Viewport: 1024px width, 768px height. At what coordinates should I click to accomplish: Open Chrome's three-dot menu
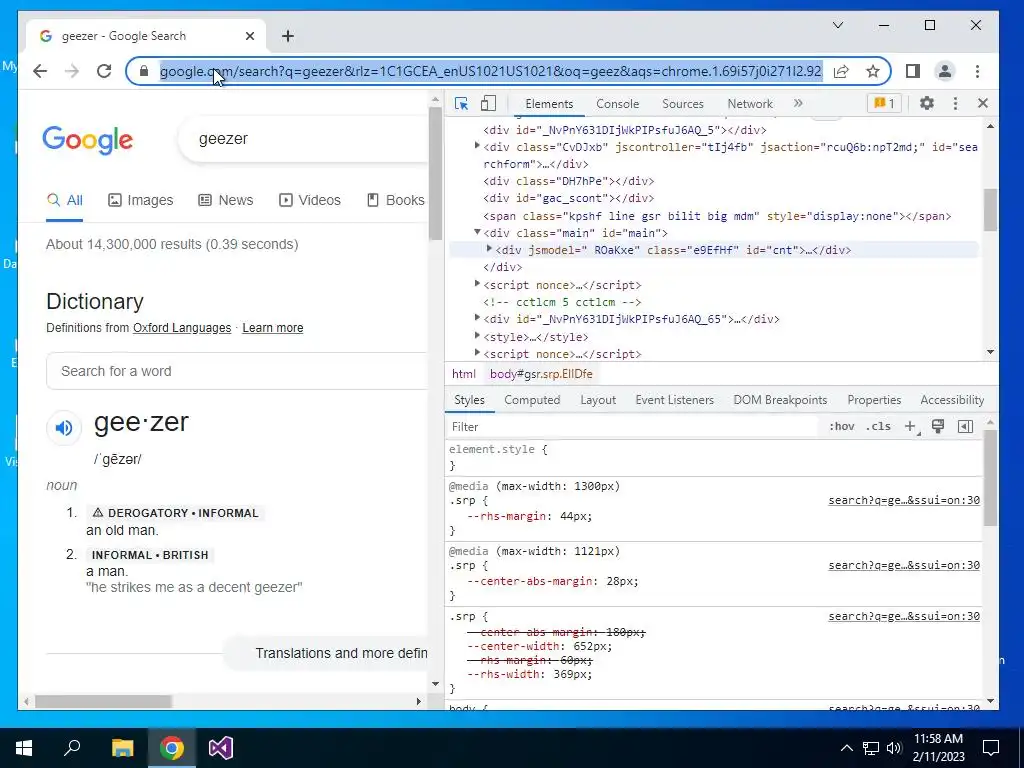click(x=977, y=71)
